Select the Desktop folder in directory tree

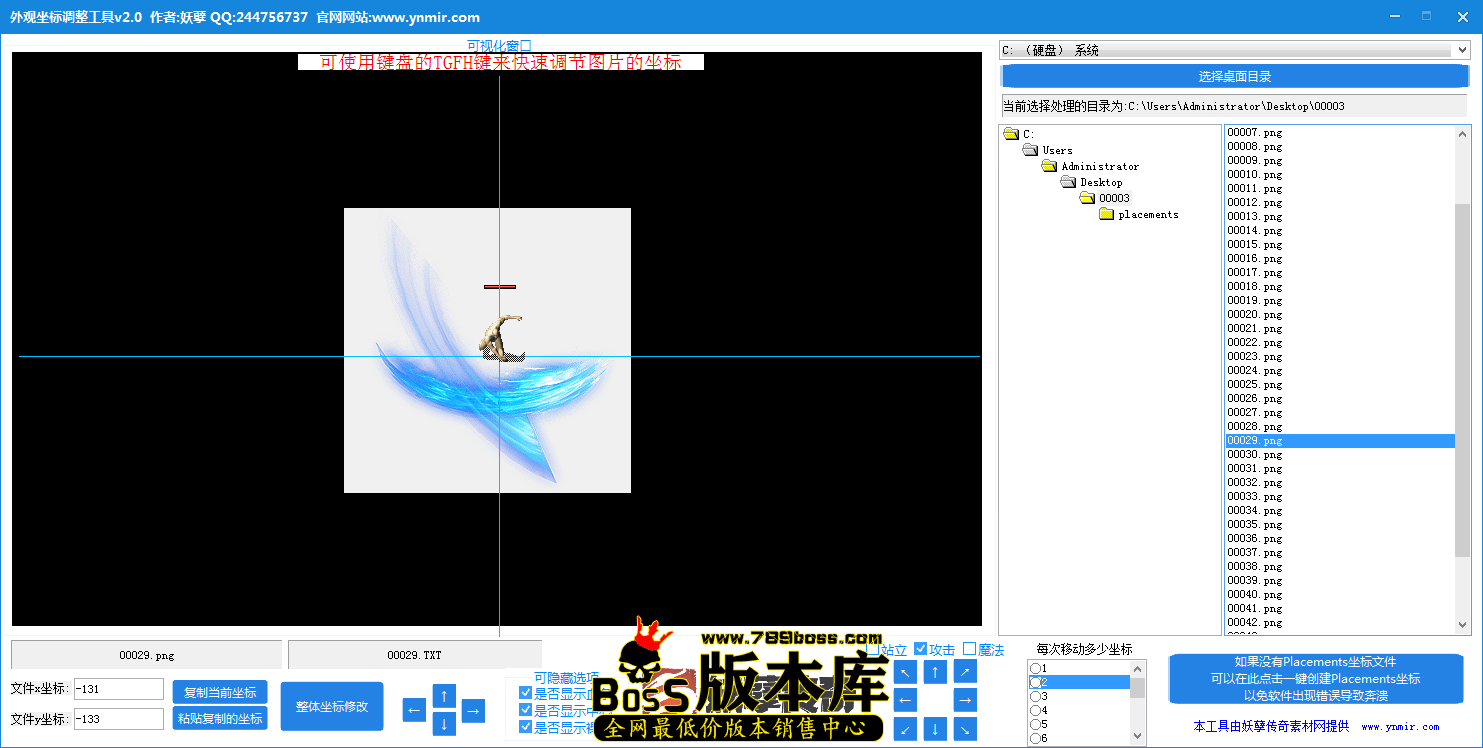click(1100, 182)
